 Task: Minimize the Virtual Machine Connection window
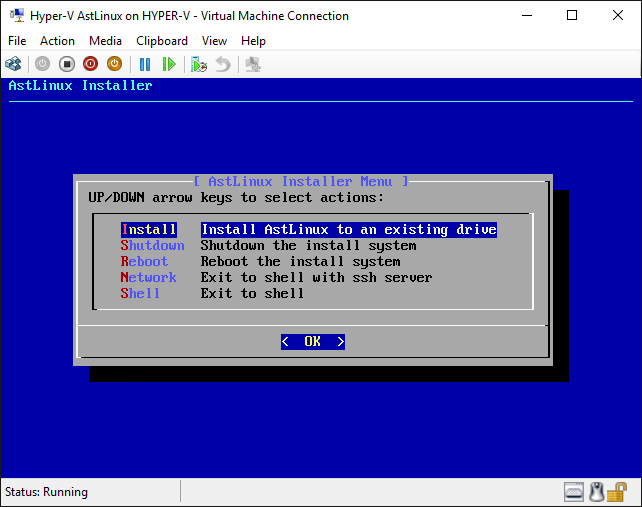[527, 16]
